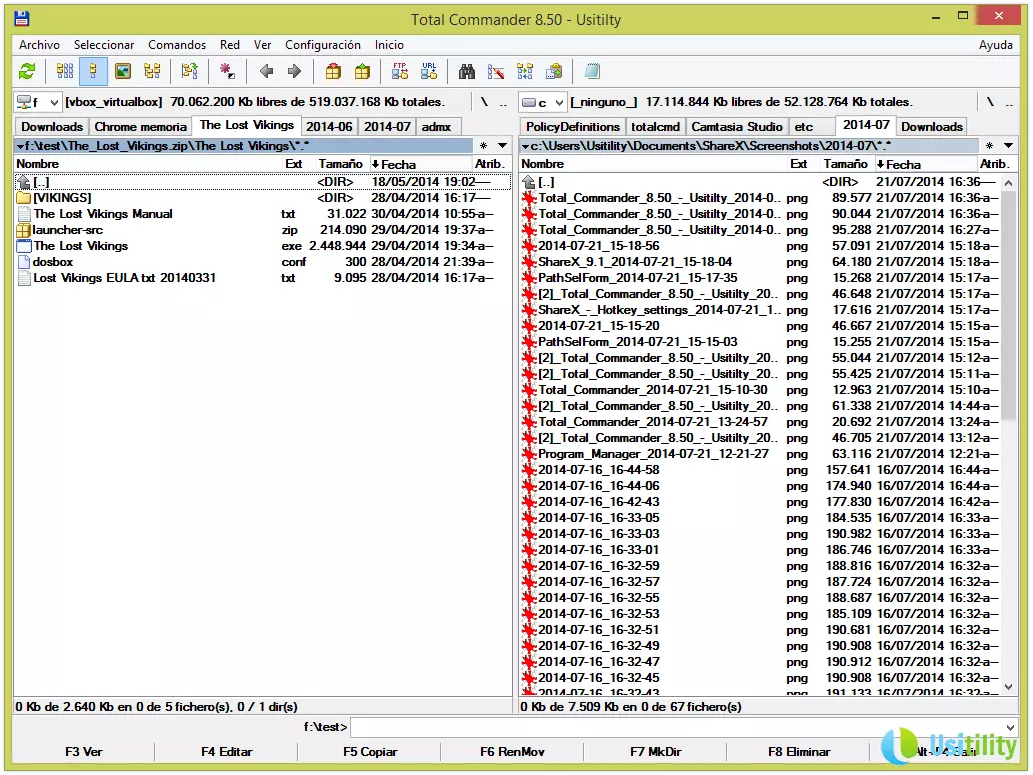Switch to the Camtasia Studio tab
The width and height of the screenshot is (1033, 775).
click(737, 127)
